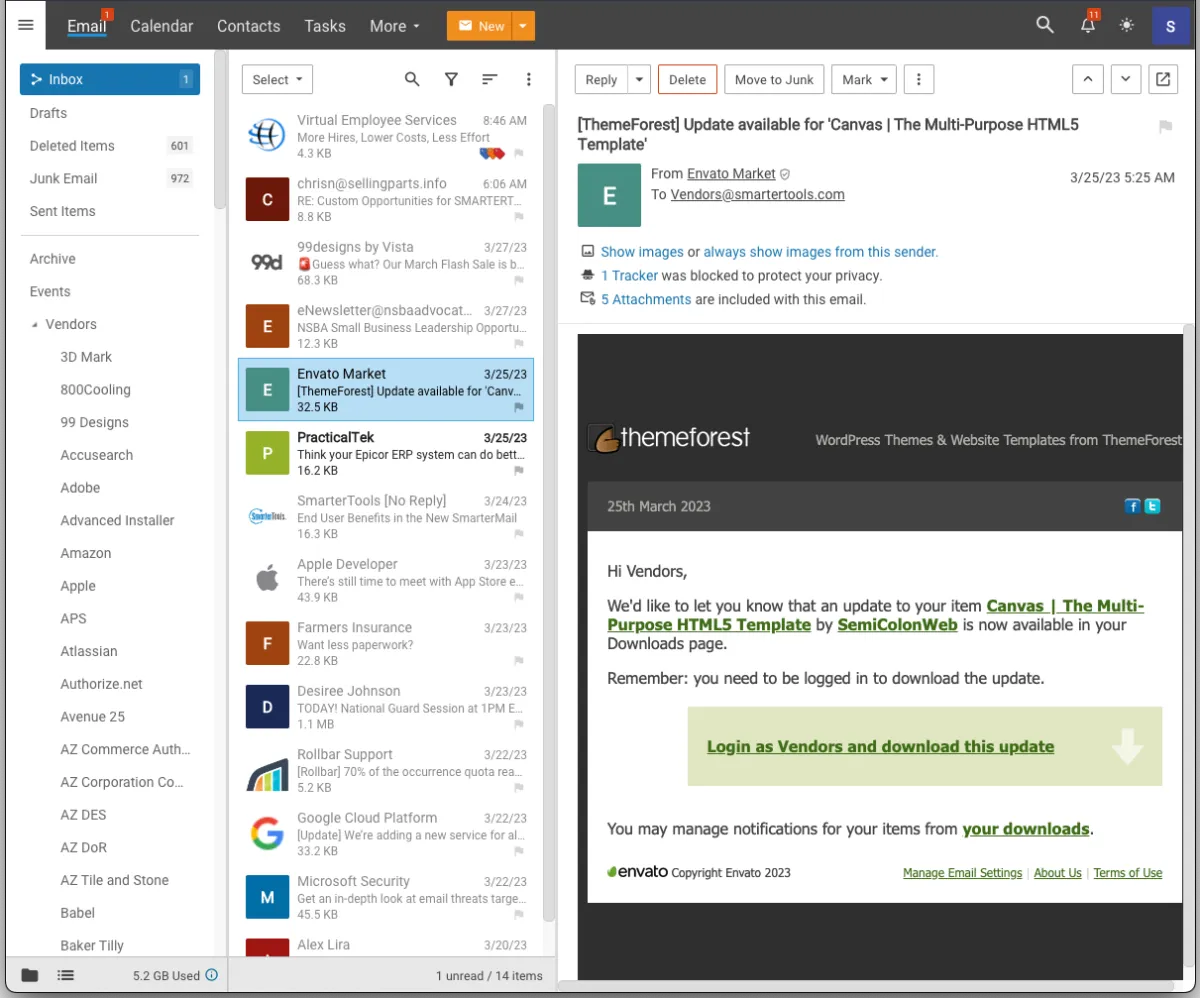Toggle flag on Virtual Employee Services email
The image size is (1200, 998).
518,154
